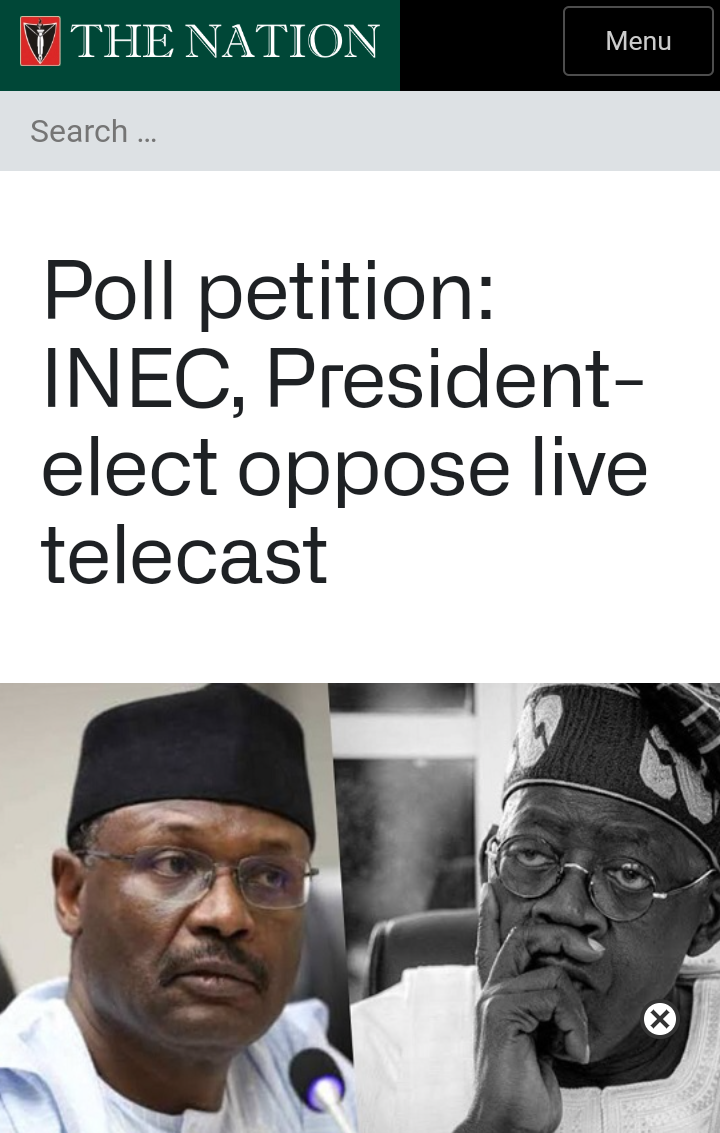Open the Menu button
The width and height of the screenshot is (720, 1133).
[x=638, y=41]
